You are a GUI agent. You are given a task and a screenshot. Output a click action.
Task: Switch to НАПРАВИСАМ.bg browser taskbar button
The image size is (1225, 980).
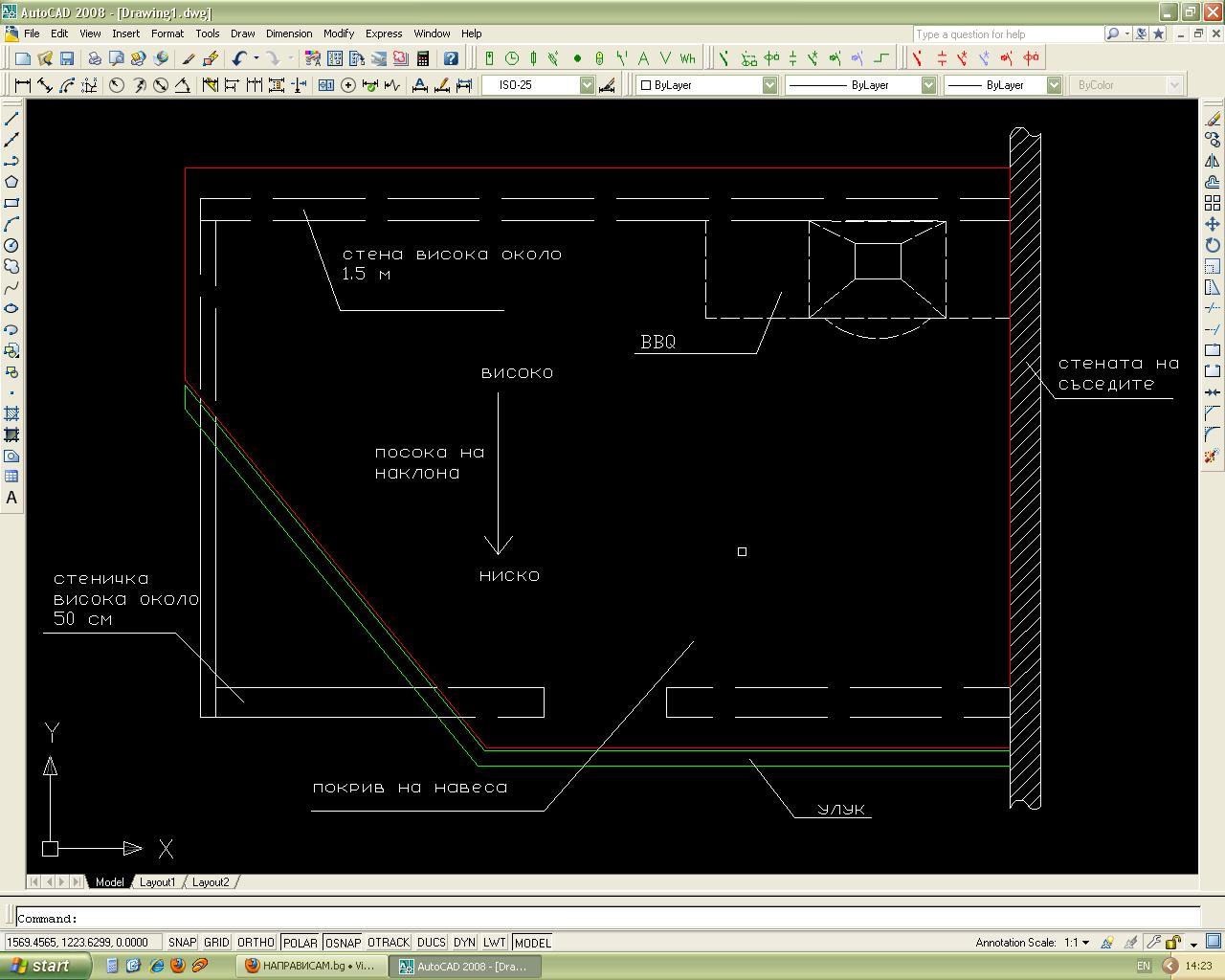[311, 966]
